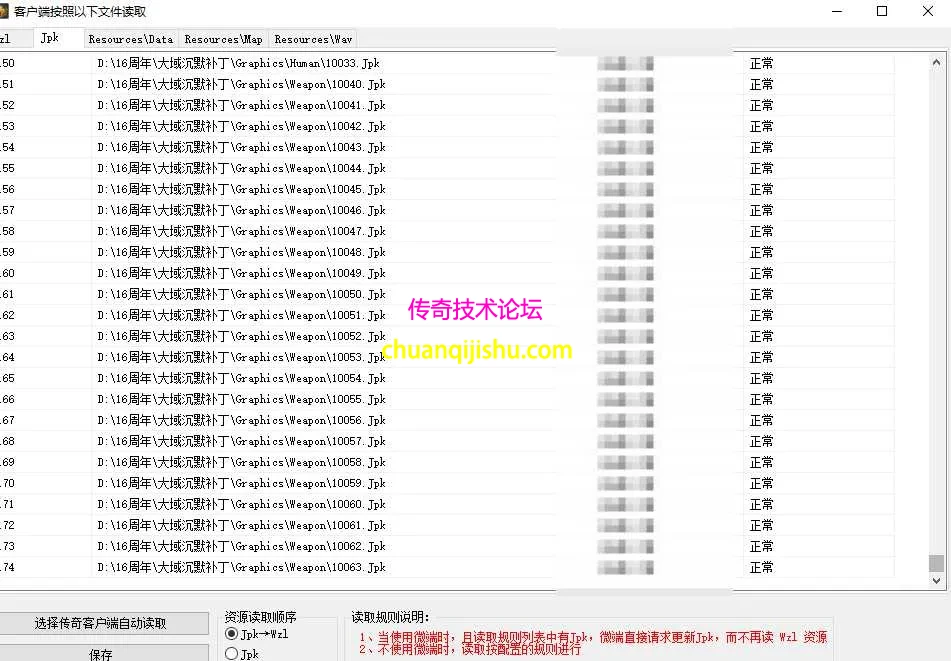Open the Resources\Wav tab
951x661 pixels.
(x=313, y=39)
